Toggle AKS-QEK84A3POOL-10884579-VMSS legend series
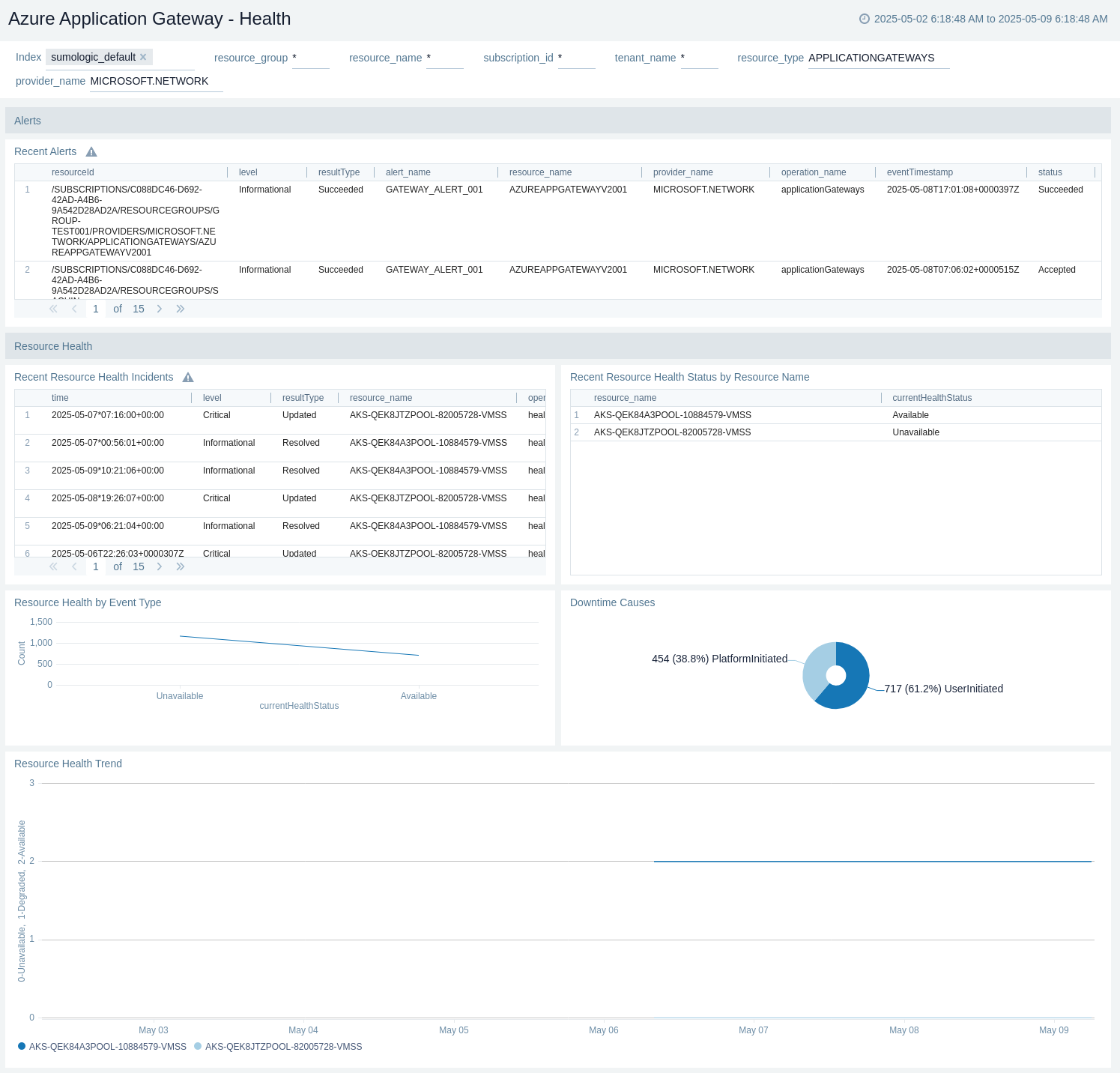This screenshot has height=1073, width=1120. 102,1047
